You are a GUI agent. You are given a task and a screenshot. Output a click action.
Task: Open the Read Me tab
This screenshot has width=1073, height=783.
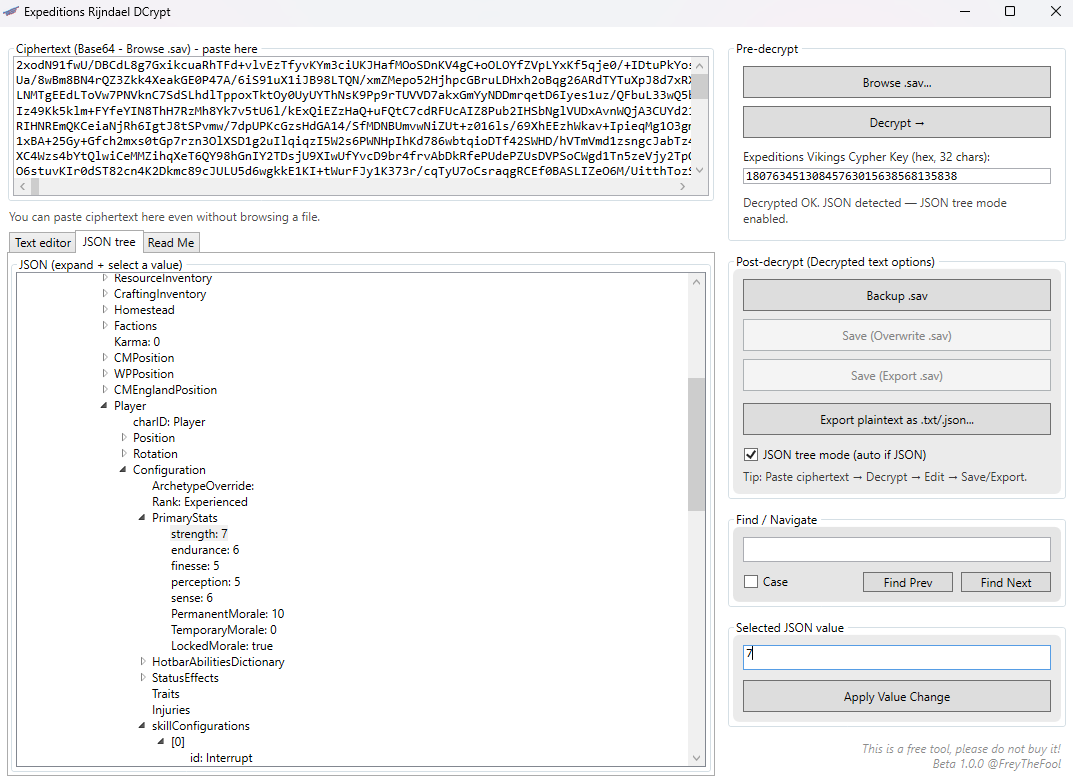[x=171, y=242]
